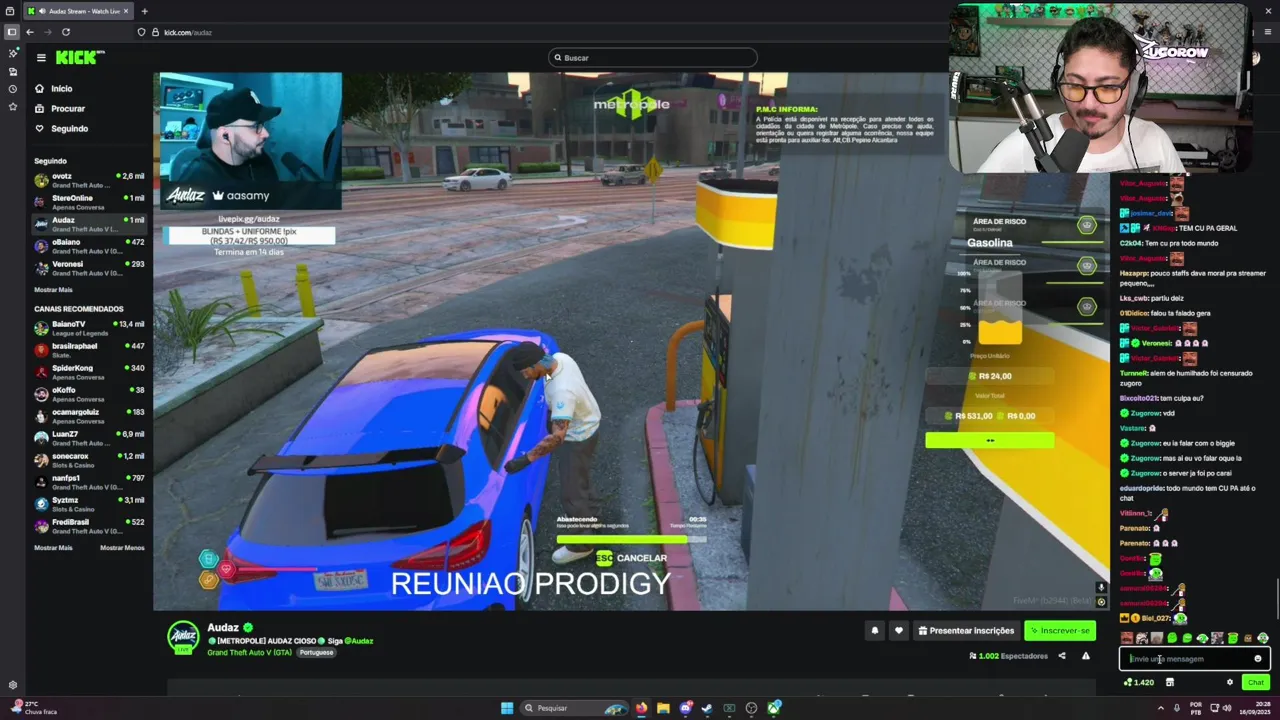Collapse recommended channels with Mostrar Menos
Image resolution: width=1280 pixels, height=720 pixels.
tap(122, 548)
